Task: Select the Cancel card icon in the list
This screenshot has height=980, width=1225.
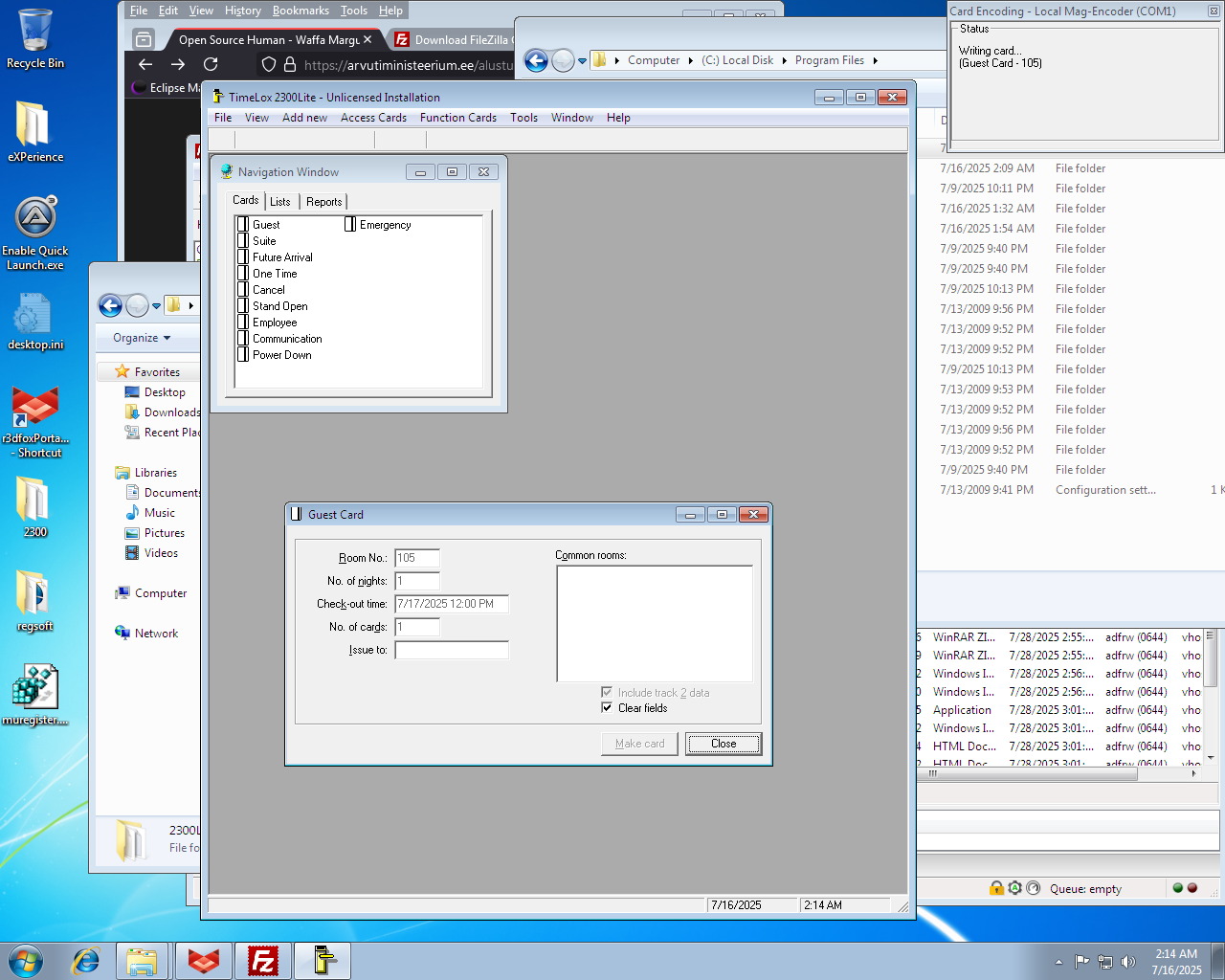Action: point(243,290)
